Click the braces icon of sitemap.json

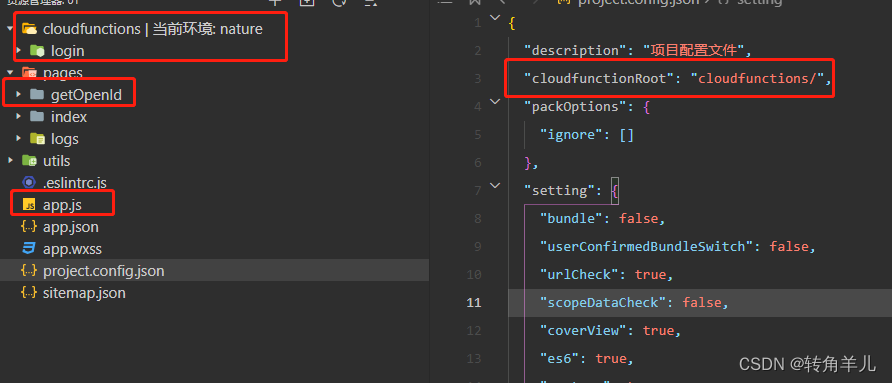click(x=28, y=293)
